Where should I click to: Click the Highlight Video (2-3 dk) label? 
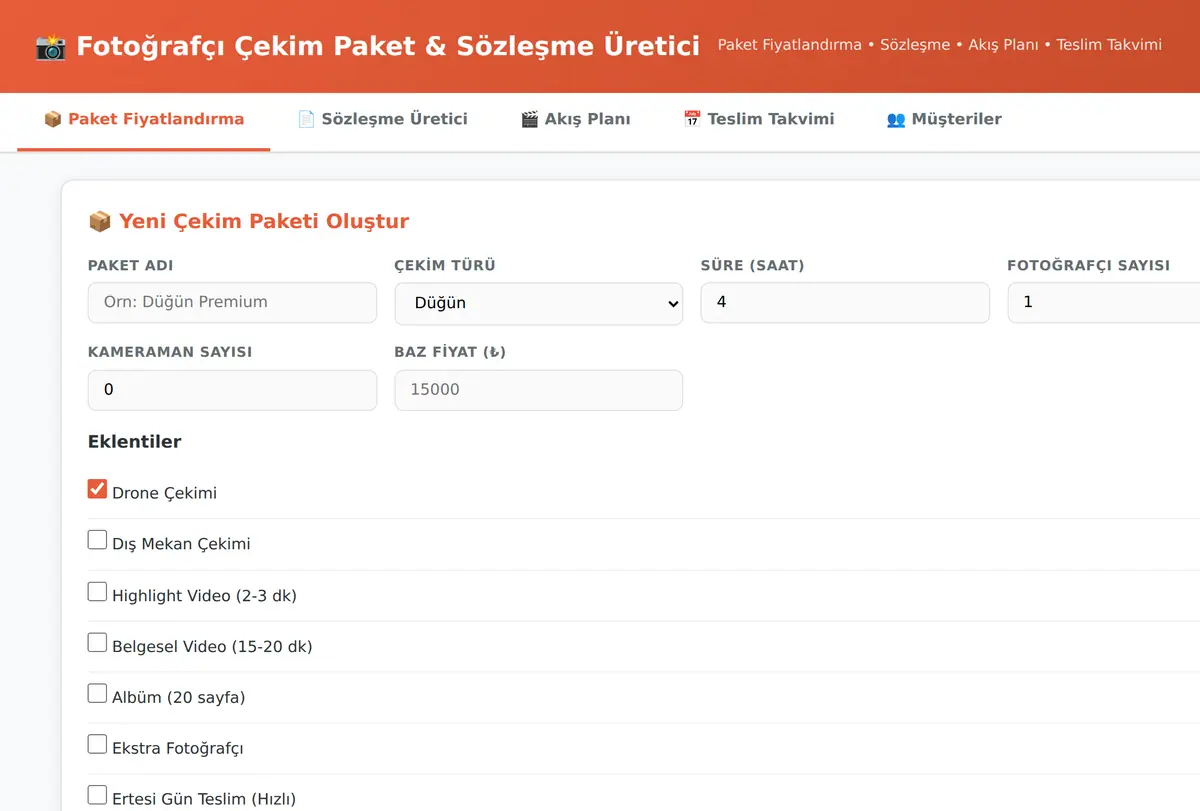point(204,595)
